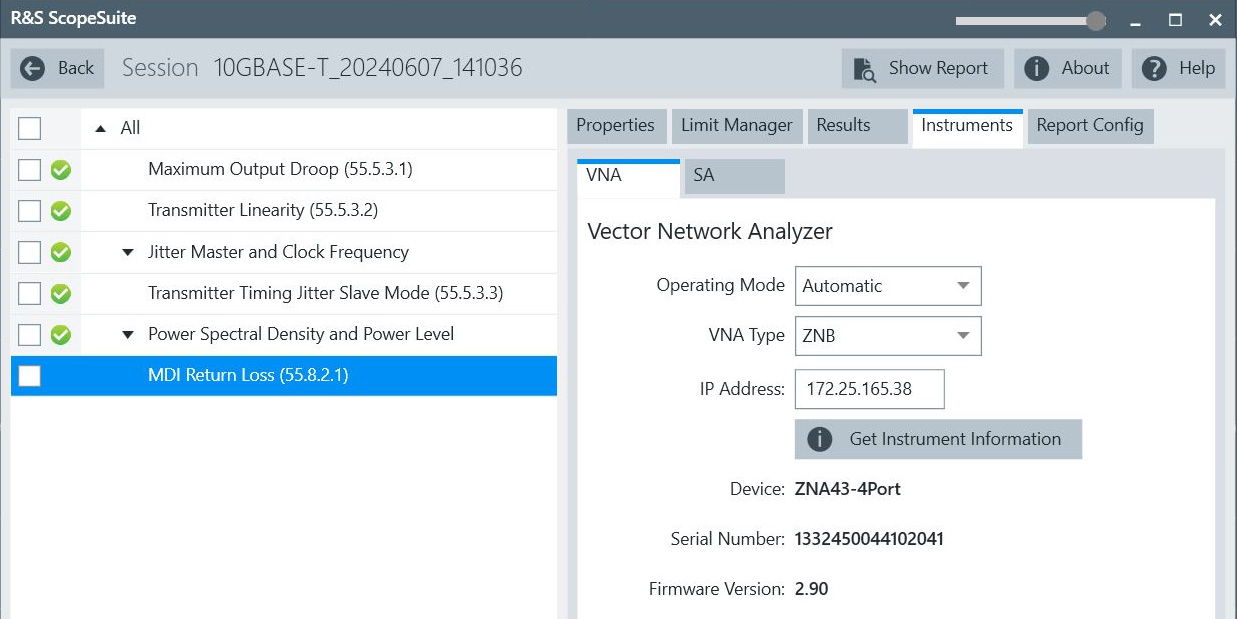The image size is (1237, 619).
Task: Open the Limit Manager tab
Action: (x=737, y=126)
